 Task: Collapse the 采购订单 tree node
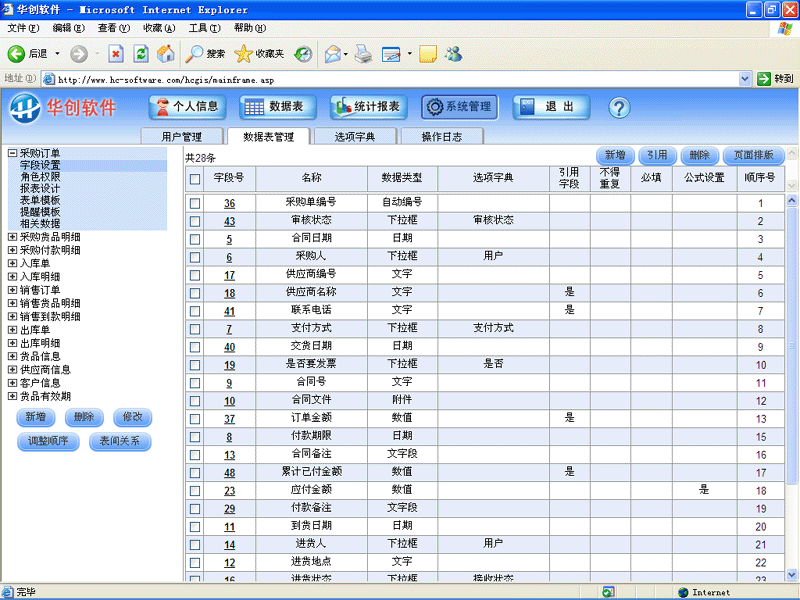pyautogui.click(x=12, y=153)
